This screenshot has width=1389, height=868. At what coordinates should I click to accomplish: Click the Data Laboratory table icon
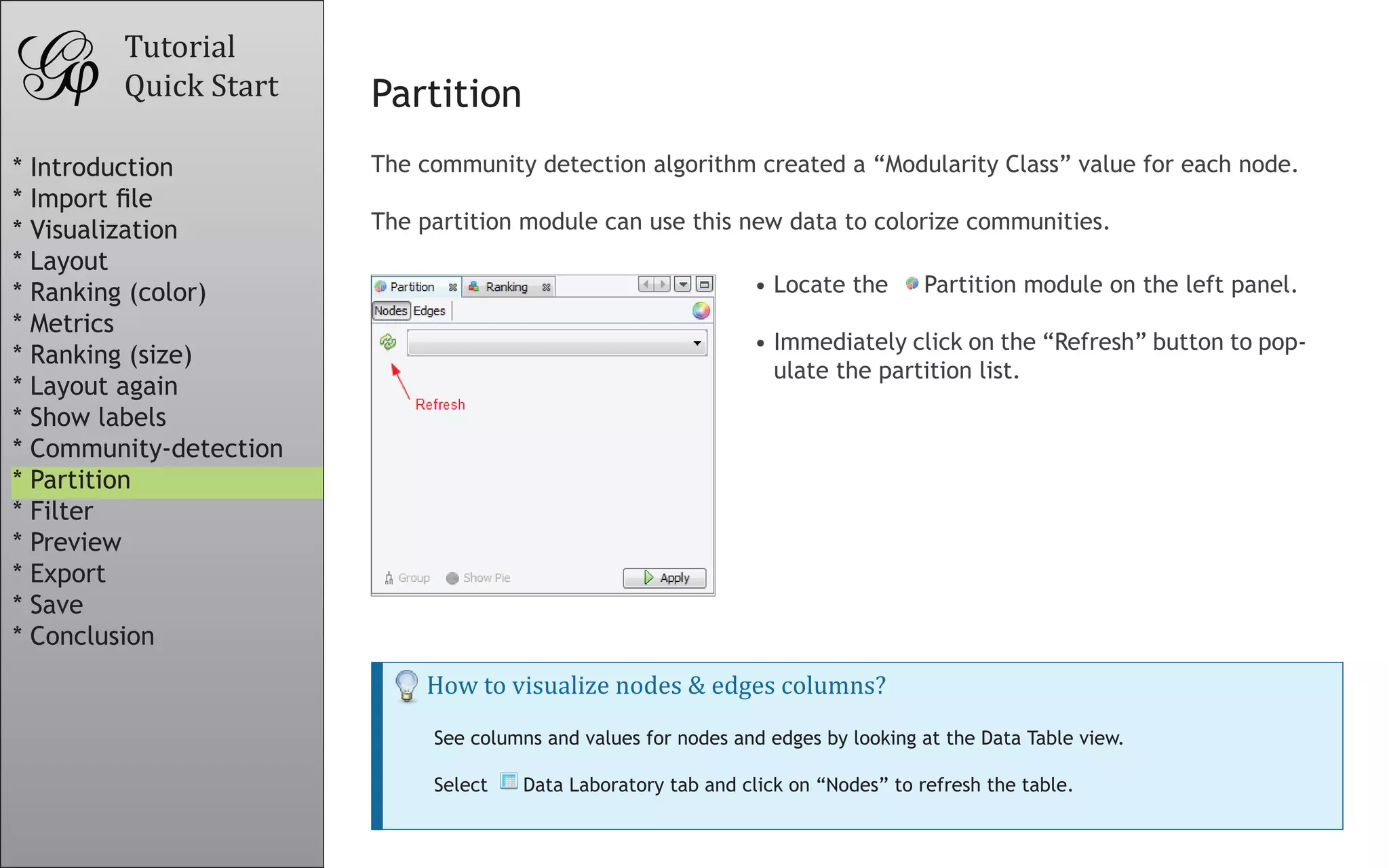[509, 781]
